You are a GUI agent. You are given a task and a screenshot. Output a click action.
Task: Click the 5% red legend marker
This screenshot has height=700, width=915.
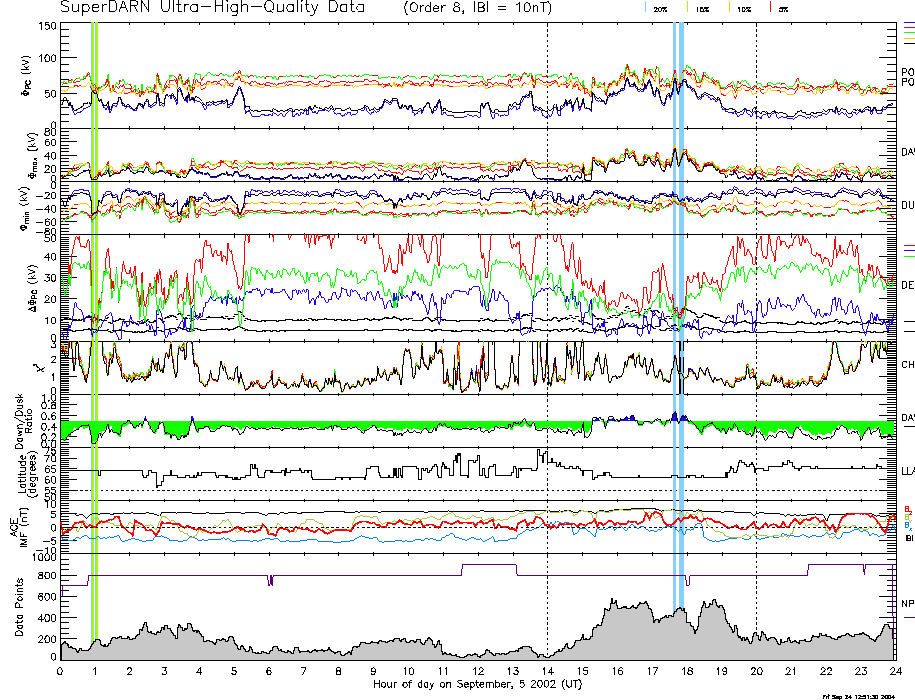[x=768, y=7]
